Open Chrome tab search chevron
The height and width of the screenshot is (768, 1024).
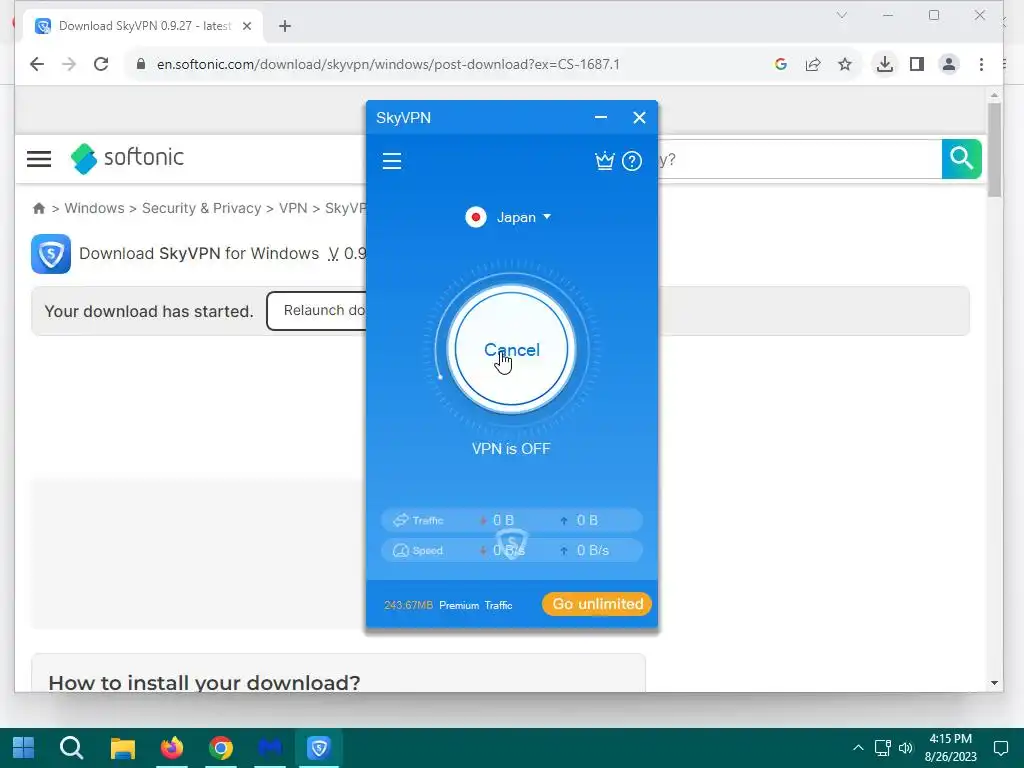coord(842,15)
